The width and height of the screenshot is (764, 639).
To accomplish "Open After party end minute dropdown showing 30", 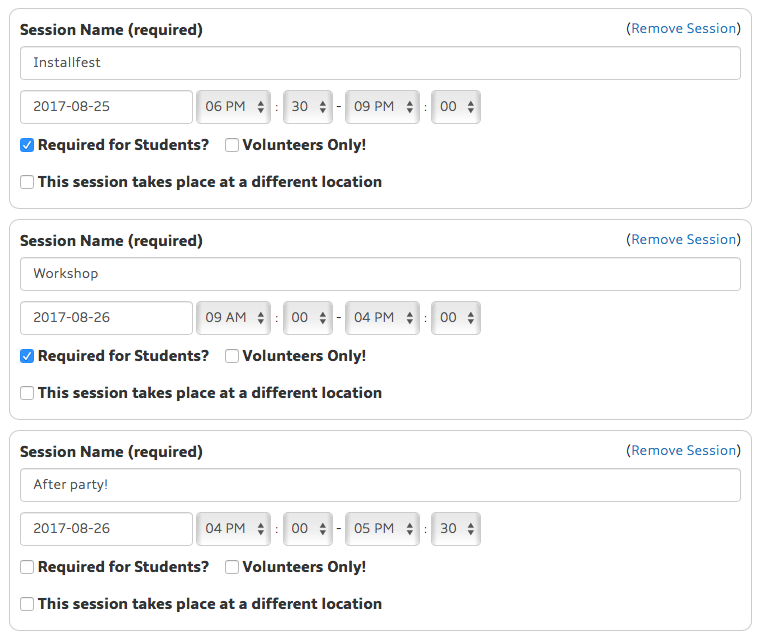I will point(456,529).
